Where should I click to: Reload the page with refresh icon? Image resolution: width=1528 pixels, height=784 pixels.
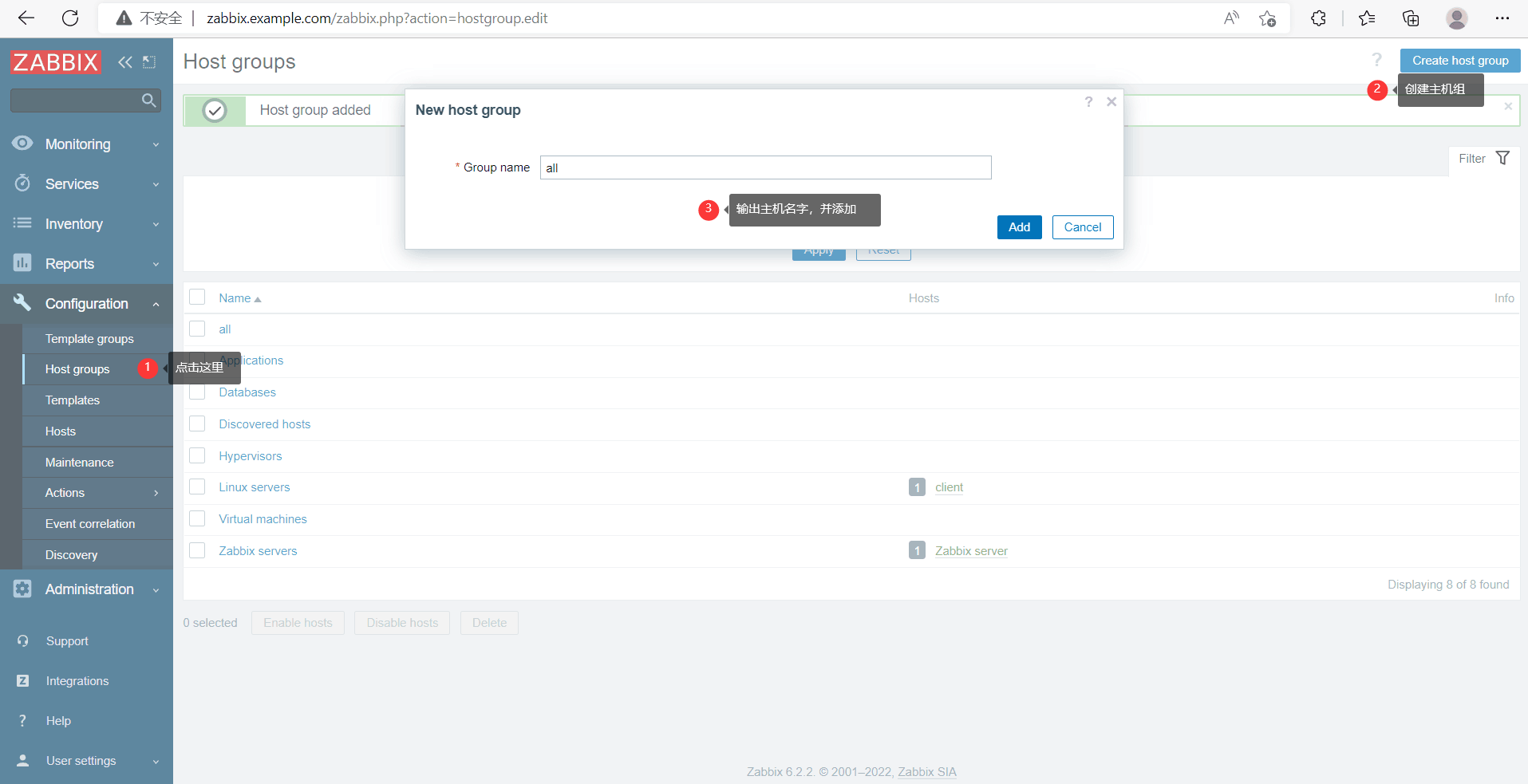pos(70,18)
